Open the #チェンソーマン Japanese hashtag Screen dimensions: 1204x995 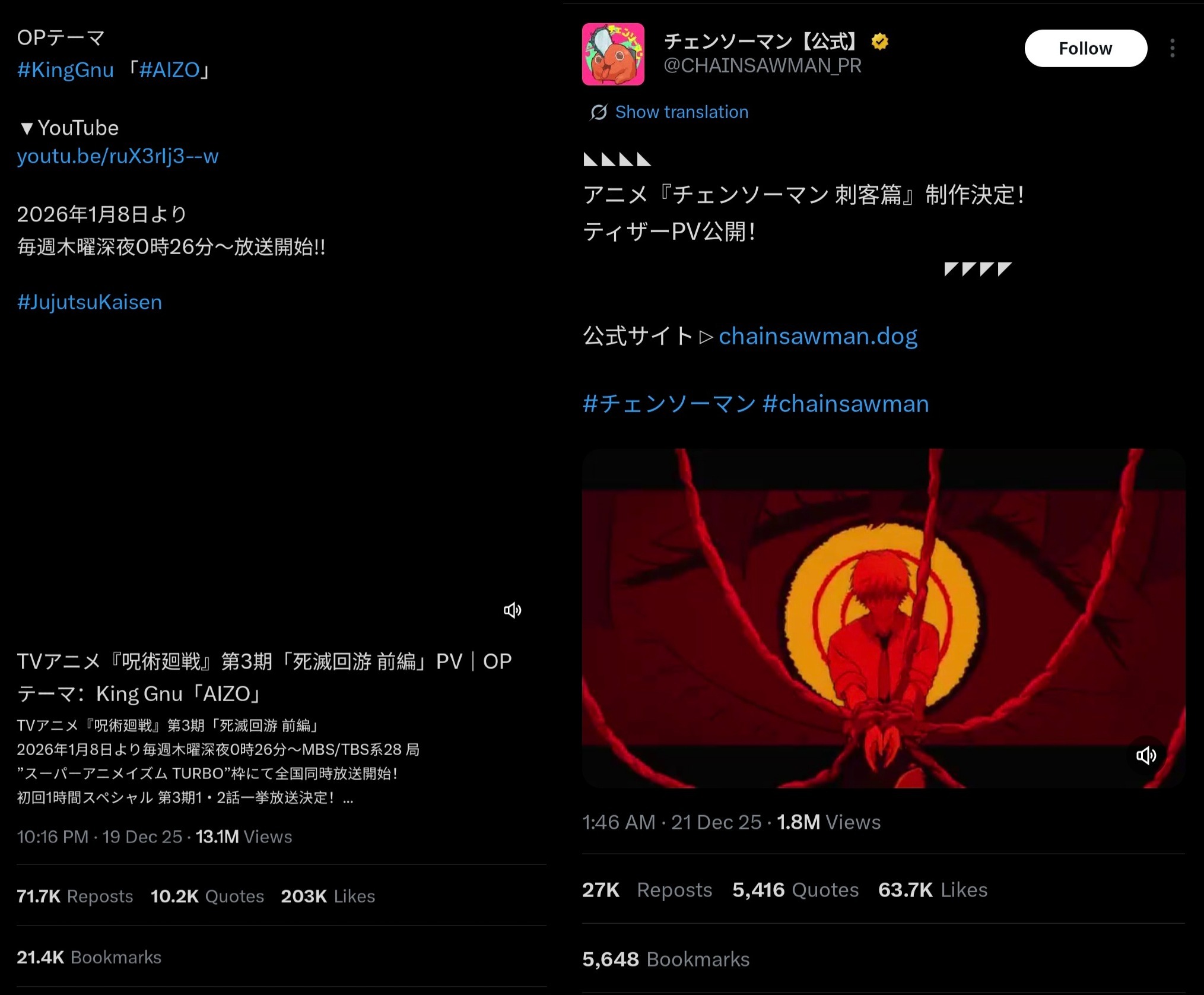pyautogui.click(x=669, y=404)
